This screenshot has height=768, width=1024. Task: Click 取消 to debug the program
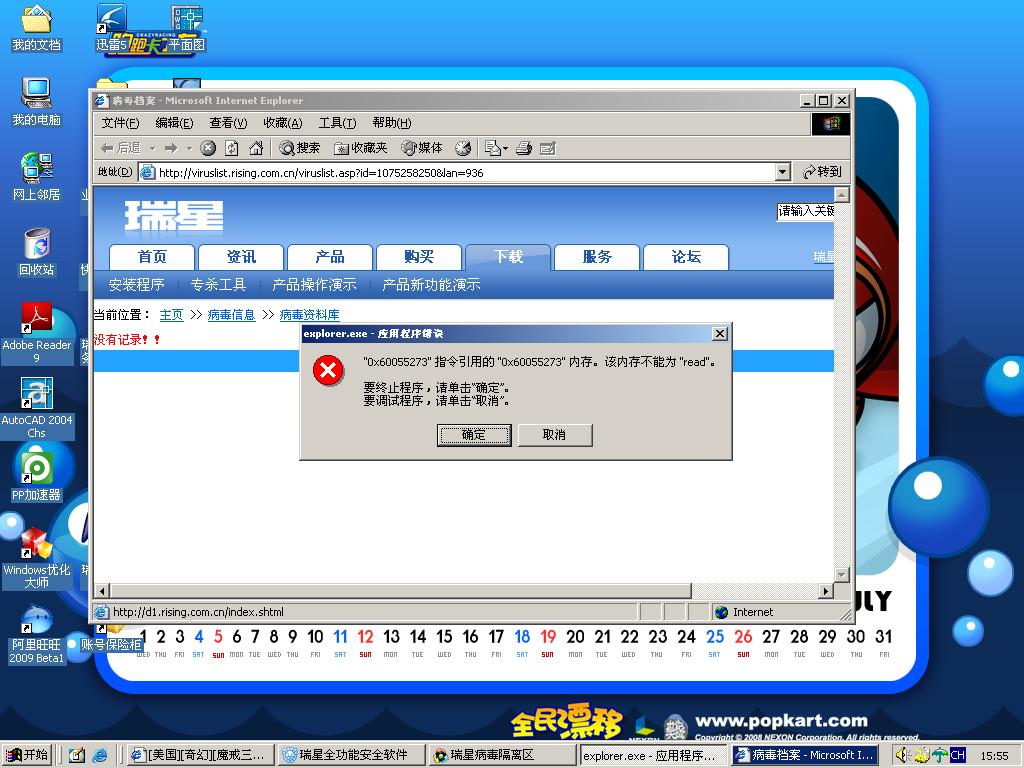[x=554, y=435]
